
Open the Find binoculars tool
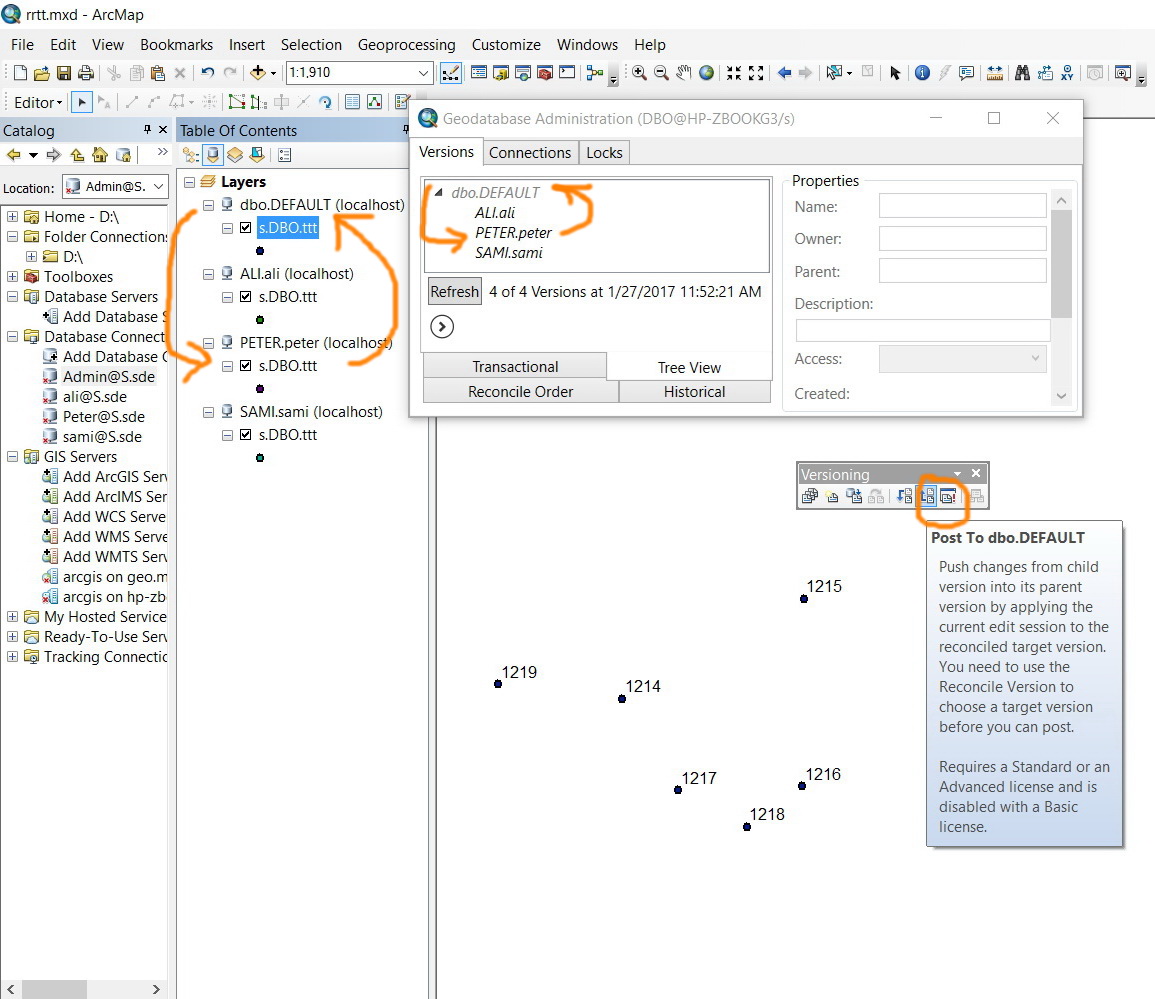click(1022, 73)
